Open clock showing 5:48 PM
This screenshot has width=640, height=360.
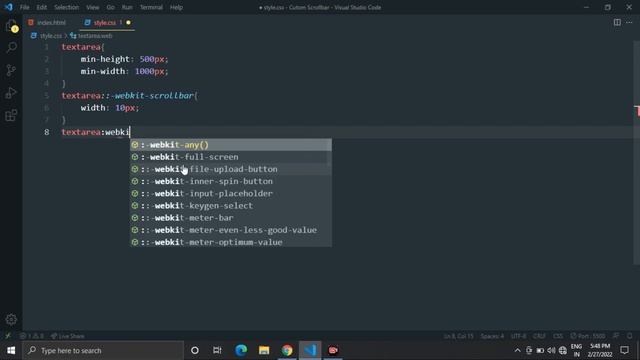600,350
